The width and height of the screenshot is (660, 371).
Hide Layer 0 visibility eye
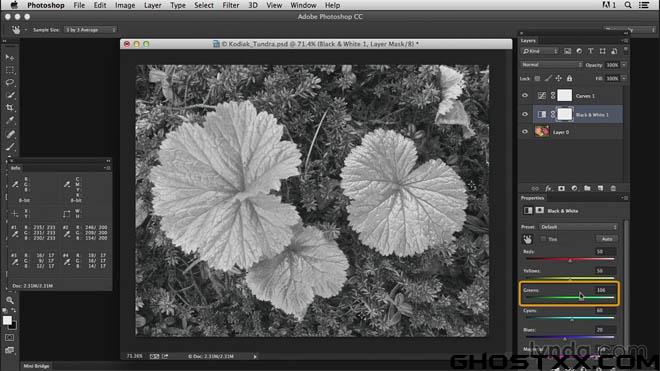tap(525, 132)
